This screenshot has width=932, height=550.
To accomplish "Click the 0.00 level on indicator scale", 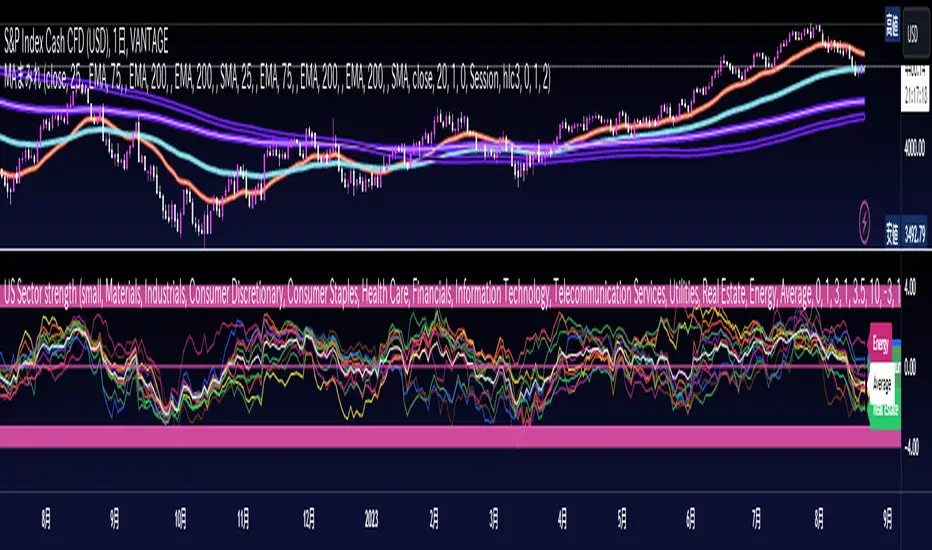I will [x=910, y=367].
